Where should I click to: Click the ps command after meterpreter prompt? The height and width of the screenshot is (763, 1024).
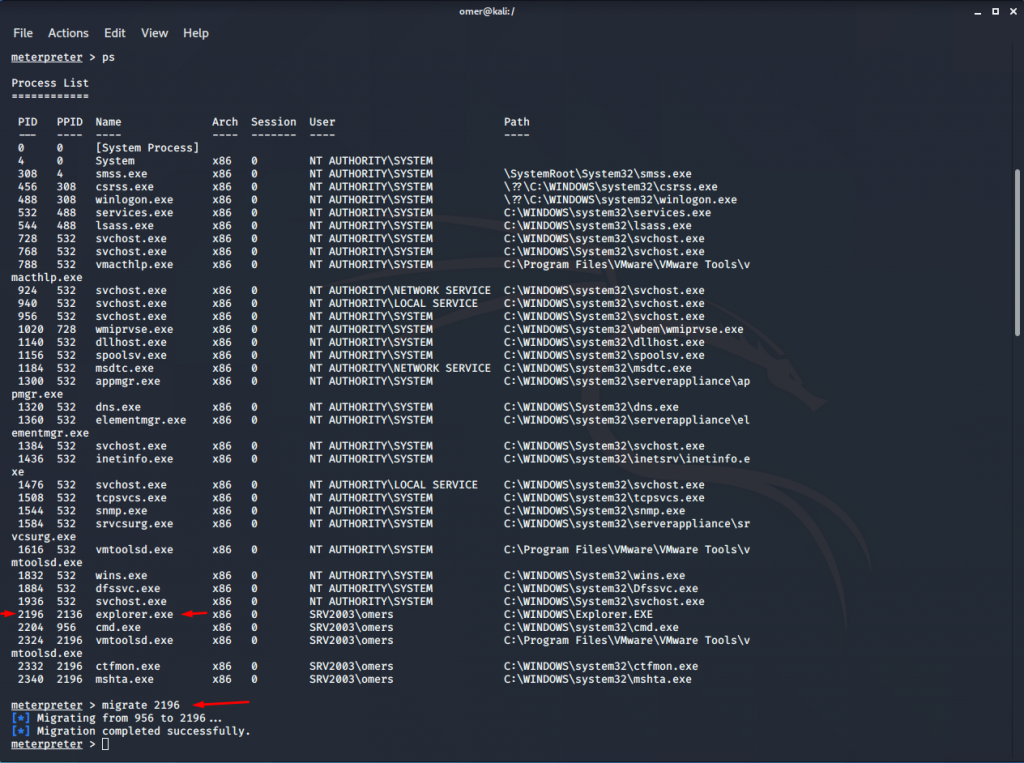[x=106, y=57]
